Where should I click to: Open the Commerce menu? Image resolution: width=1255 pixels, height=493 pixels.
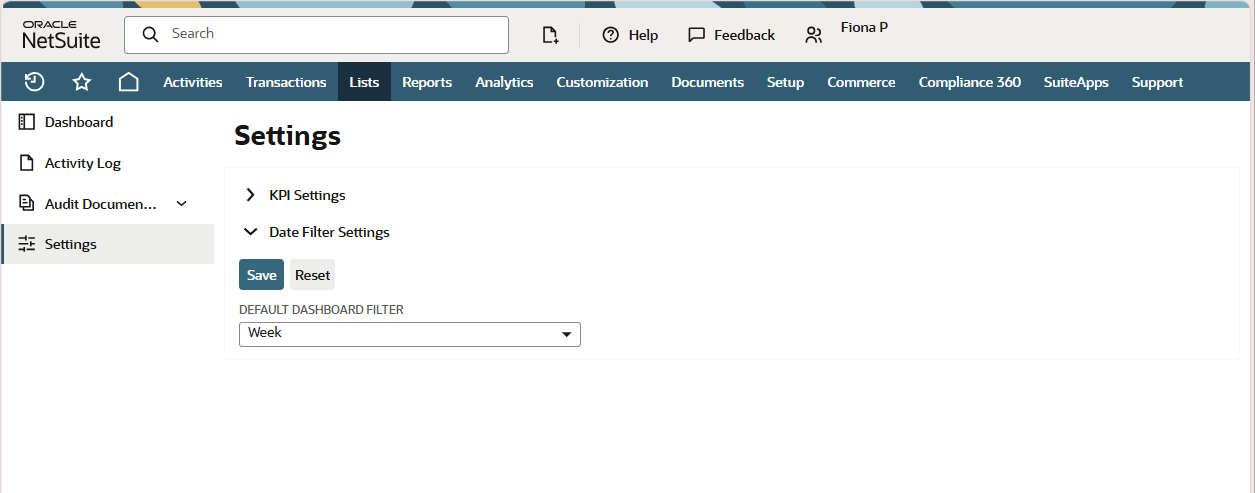pos(861,82)
